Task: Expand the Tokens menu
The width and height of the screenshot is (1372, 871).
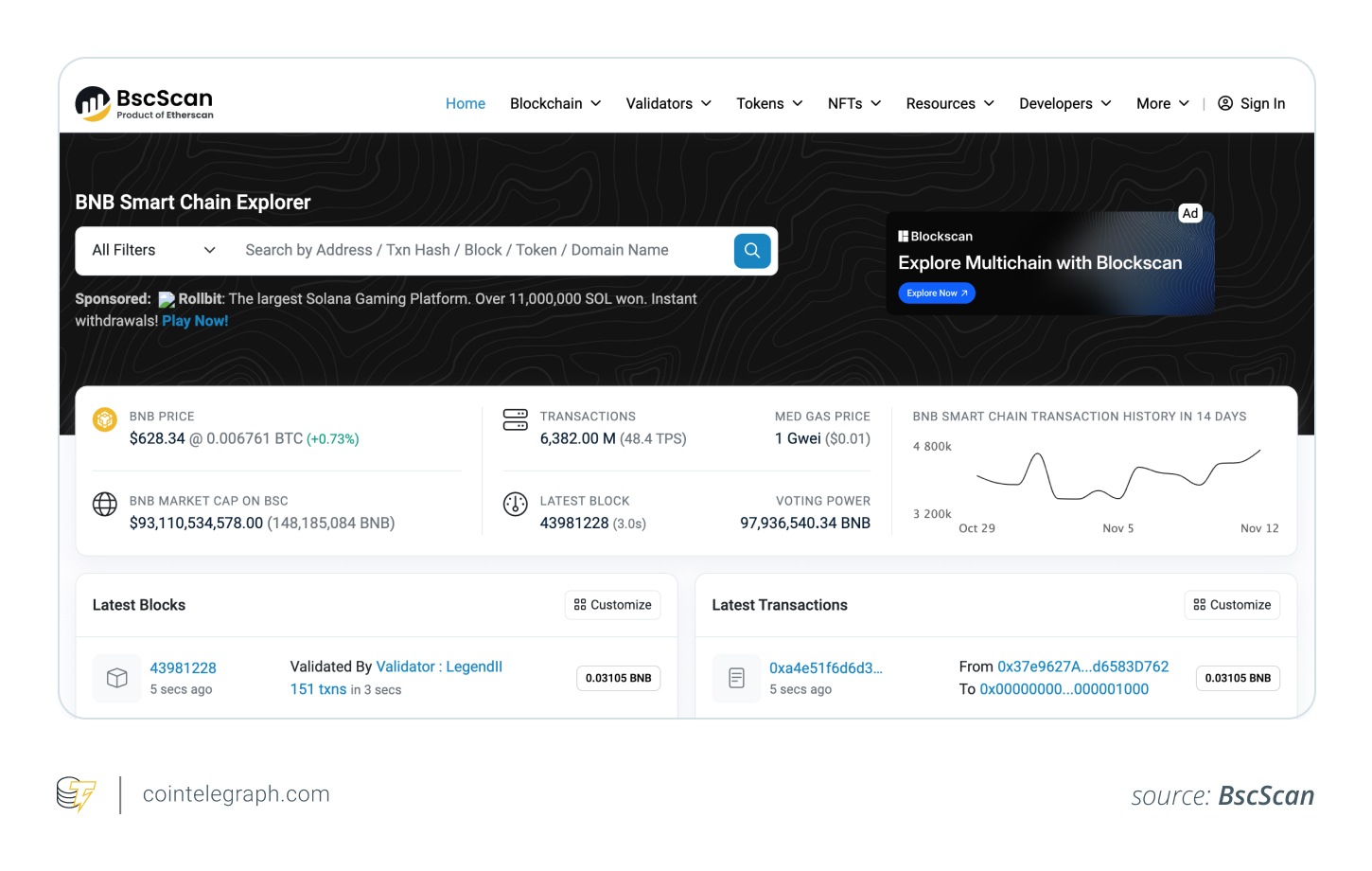Action: 770,103
